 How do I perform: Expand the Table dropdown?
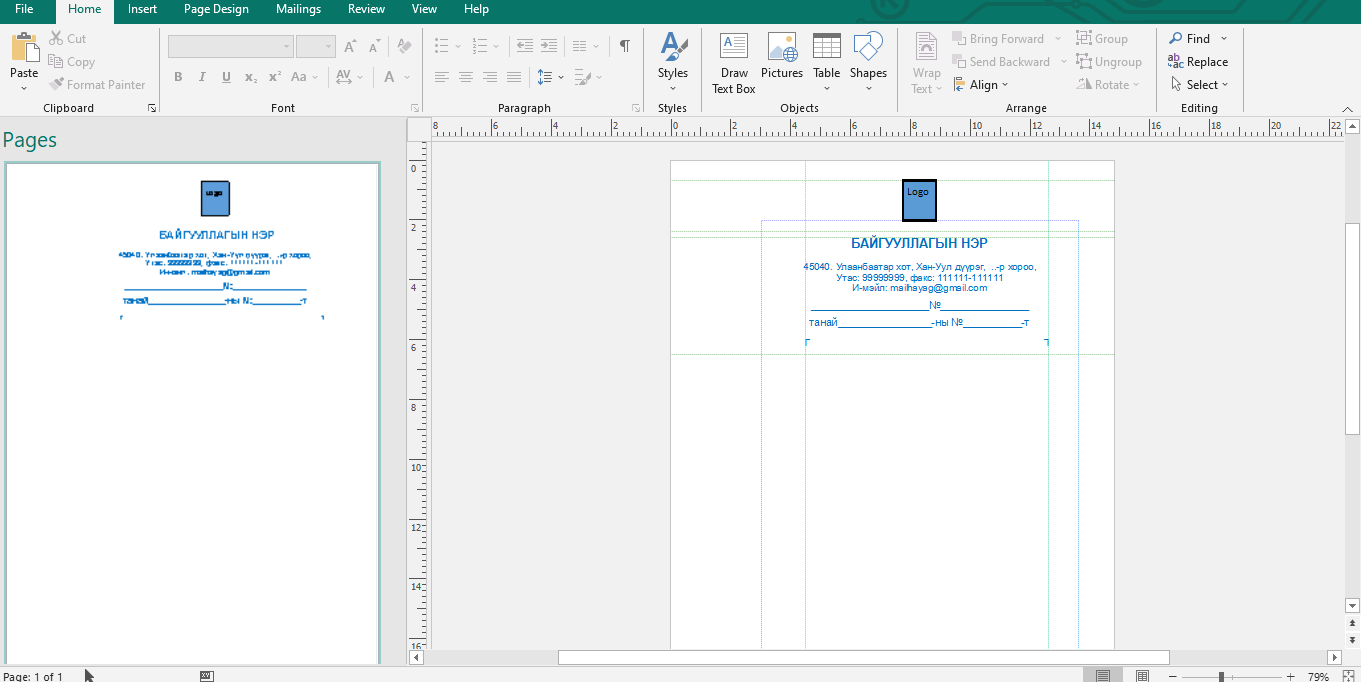(x=826, y=88)
